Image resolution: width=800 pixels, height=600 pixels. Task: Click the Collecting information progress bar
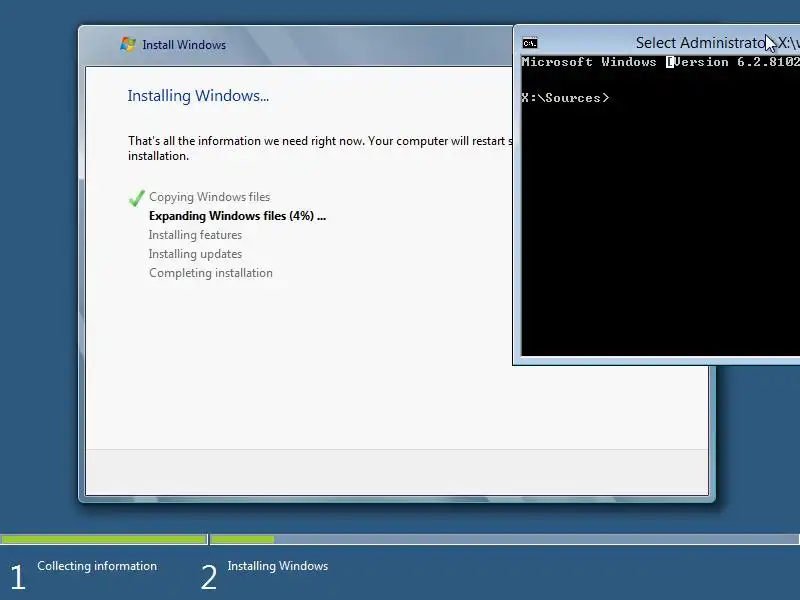pyautogui.click(x=104, y=539)
